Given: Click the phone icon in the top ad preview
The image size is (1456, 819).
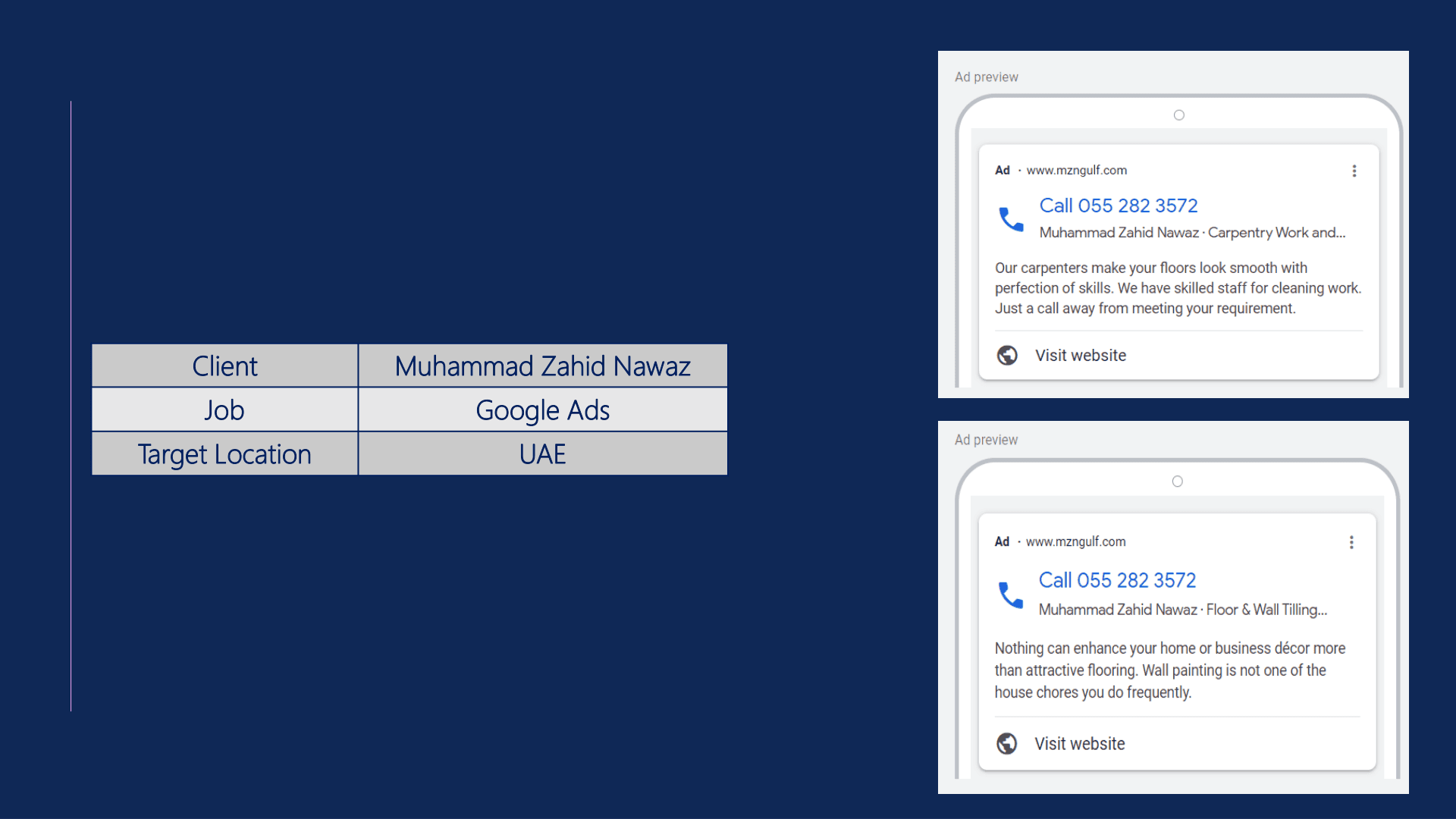Looking at the screenshot, I should (1011, 219).
